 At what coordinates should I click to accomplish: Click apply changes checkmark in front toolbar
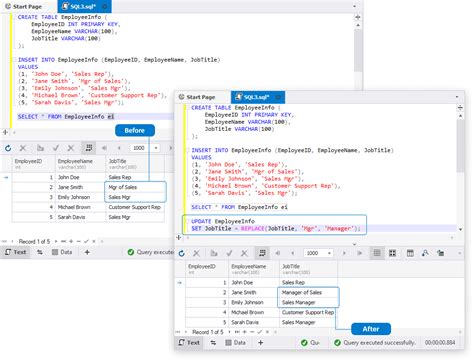[229, 253]
